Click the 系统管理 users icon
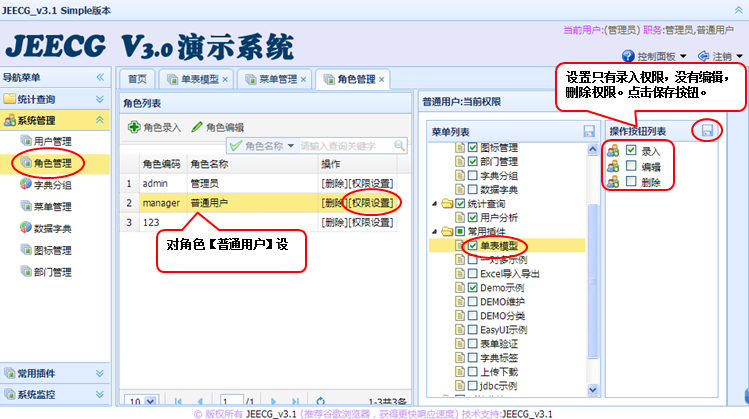Screen dimensions: 749x419 pos(10,120)
